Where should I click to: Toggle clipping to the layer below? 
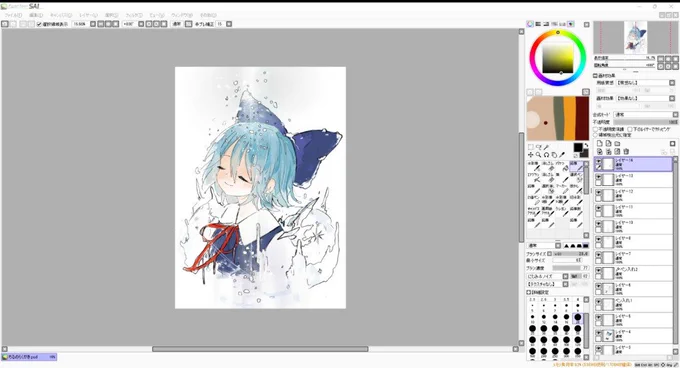pyautogui.click(x=630, y=129)
